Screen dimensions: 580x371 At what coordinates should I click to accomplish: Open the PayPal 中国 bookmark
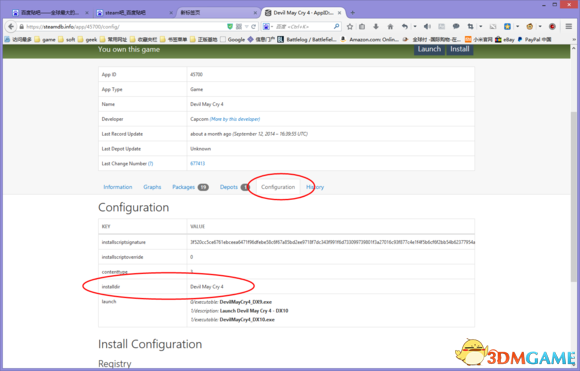click(534, 39)
